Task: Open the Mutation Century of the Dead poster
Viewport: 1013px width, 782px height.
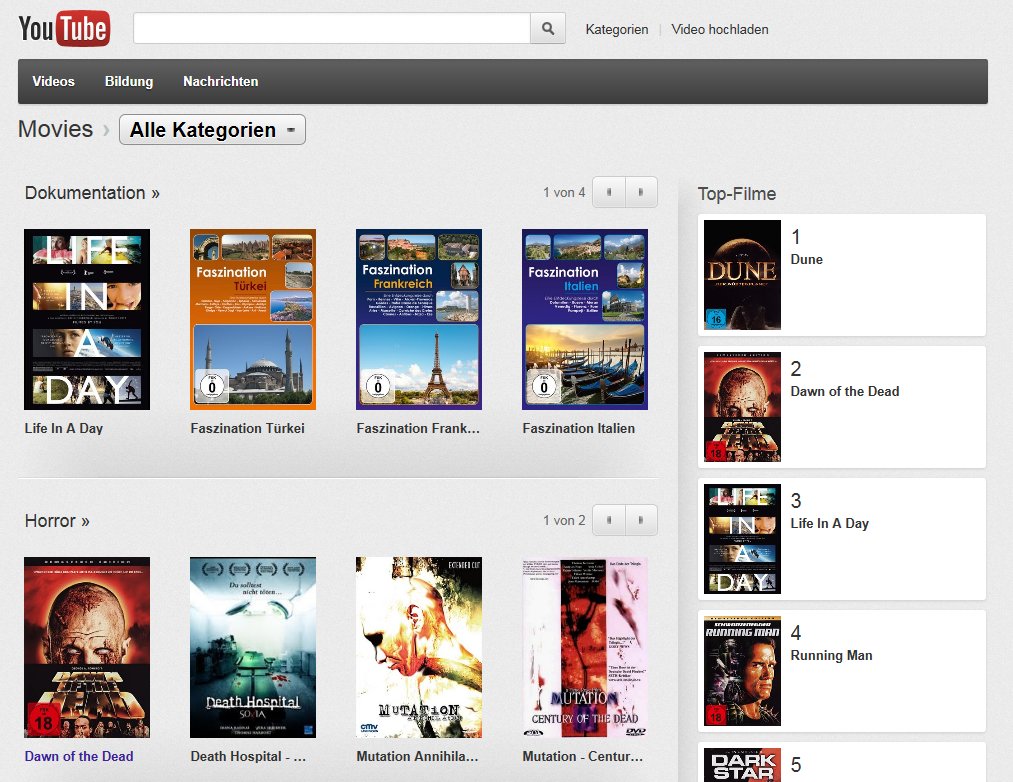Action: point(585,648)
